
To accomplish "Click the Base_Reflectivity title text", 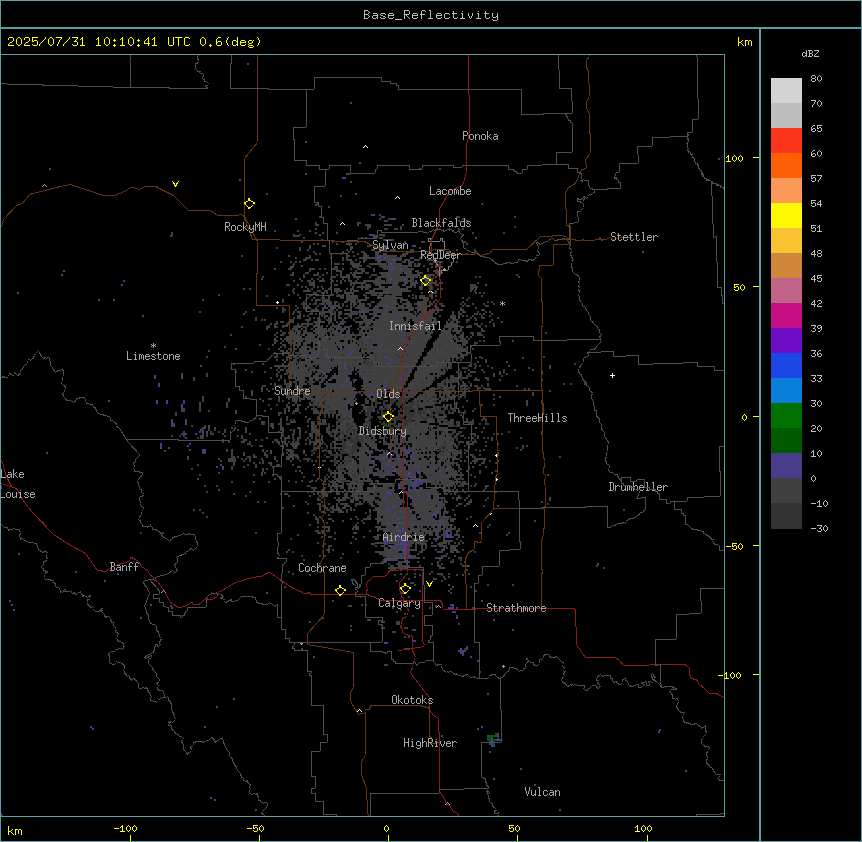I will [431, 15].
